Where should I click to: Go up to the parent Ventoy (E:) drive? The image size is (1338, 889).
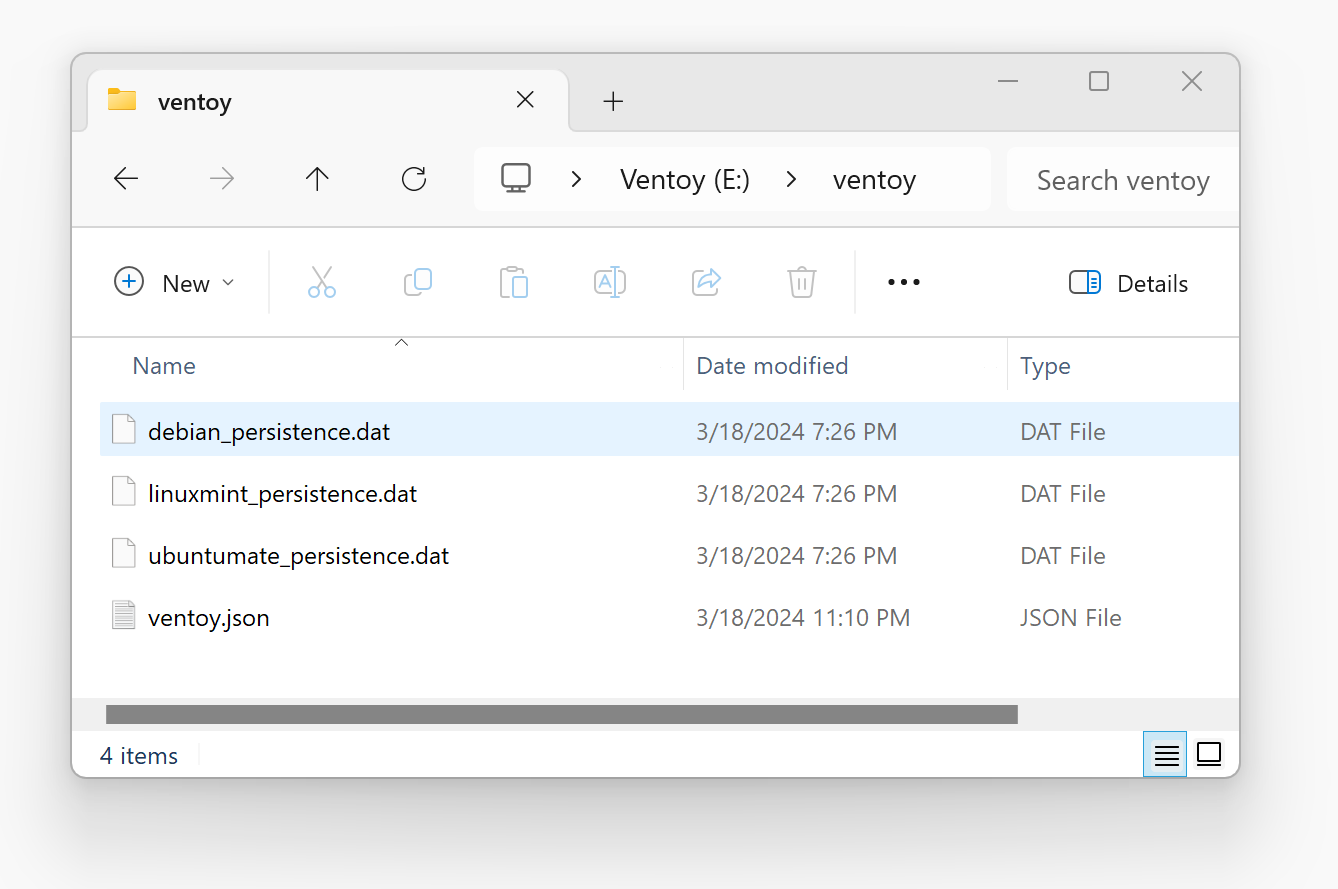(x=317, y=178)
